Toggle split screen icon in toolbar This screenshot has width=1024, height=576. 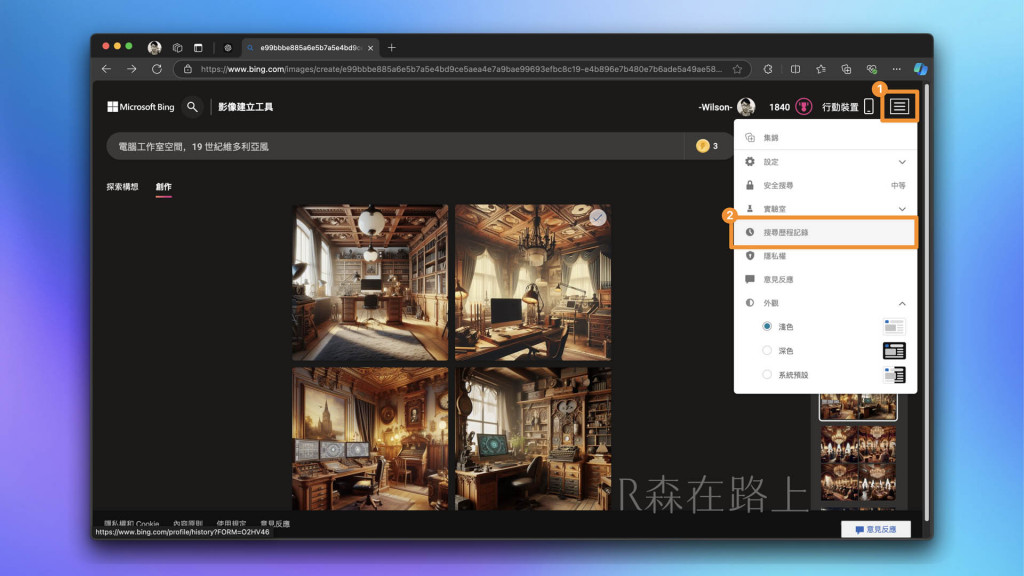(x=795, y=69)
